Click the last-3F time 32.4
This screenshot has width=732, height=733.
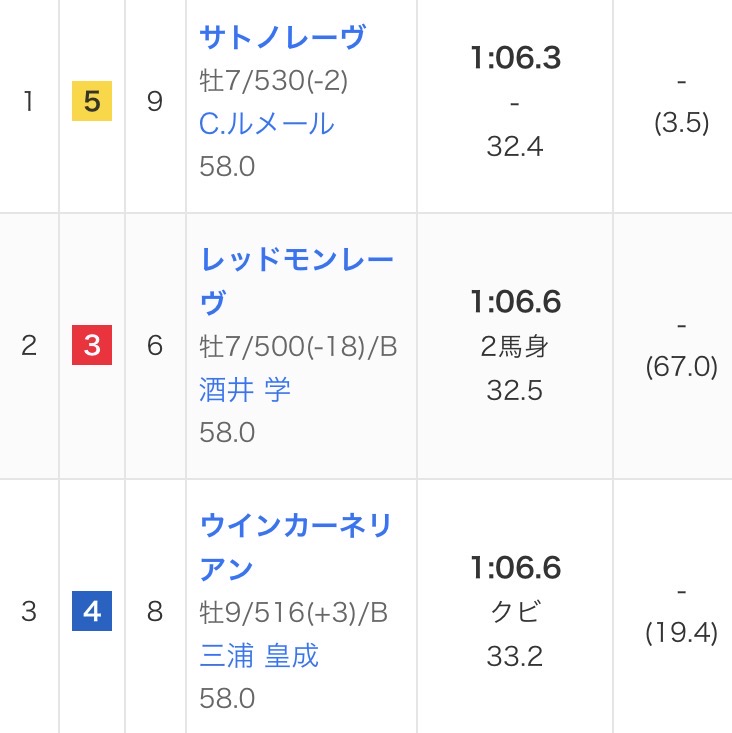click(515, 146)
